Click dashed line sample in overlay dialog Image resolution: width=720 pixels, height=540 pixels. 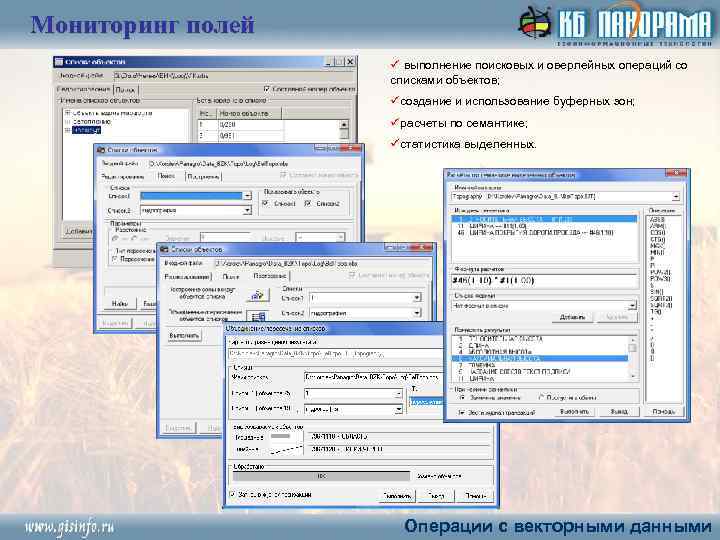[x=286, y=450]
